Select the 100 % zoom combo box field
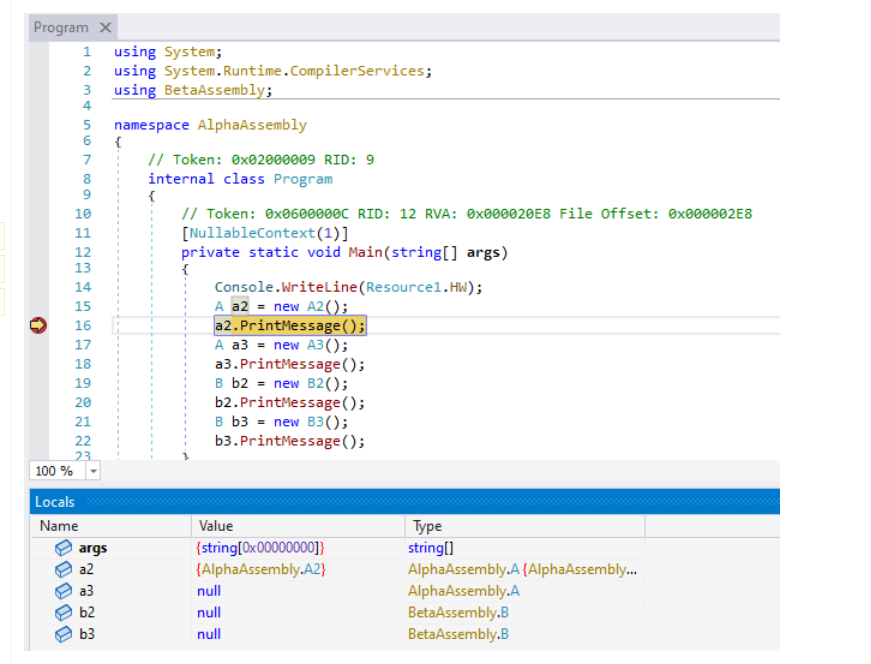The image size is (871, 664). tap(60, 470)
